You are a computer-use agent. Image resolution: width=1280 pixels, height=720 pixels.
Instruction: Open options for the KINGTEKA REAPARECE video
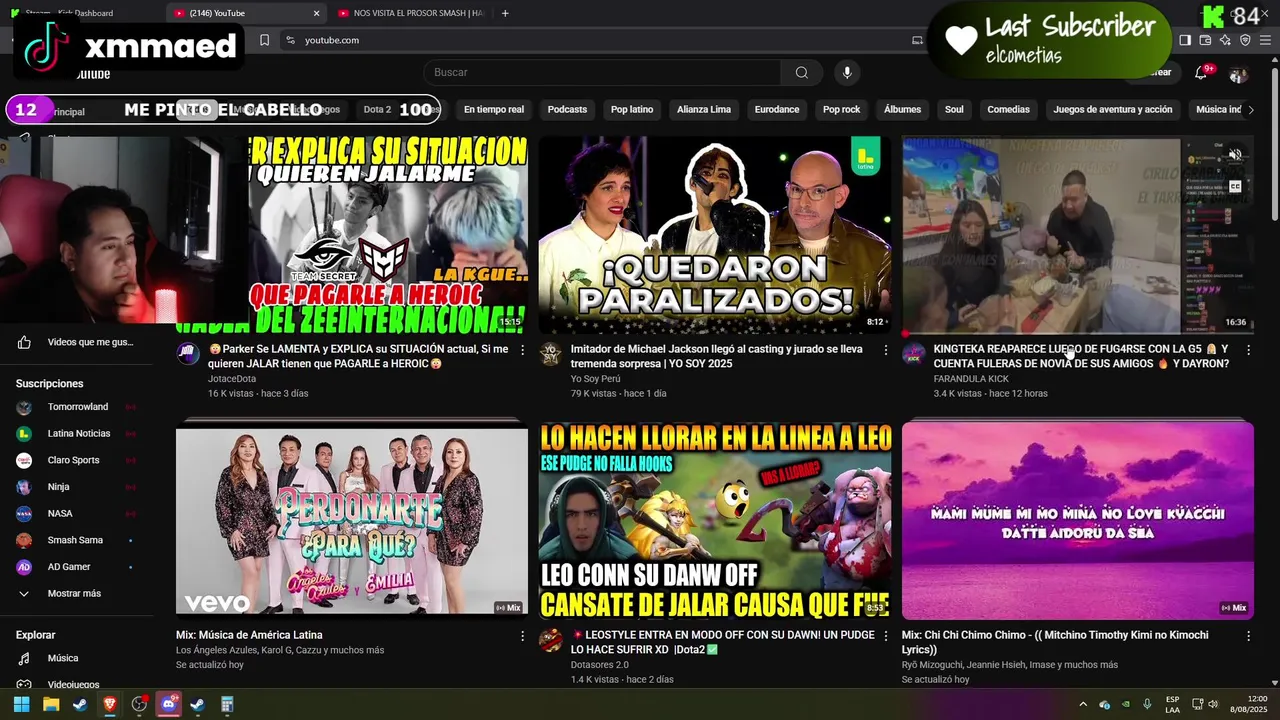[x=1248, y=350]
